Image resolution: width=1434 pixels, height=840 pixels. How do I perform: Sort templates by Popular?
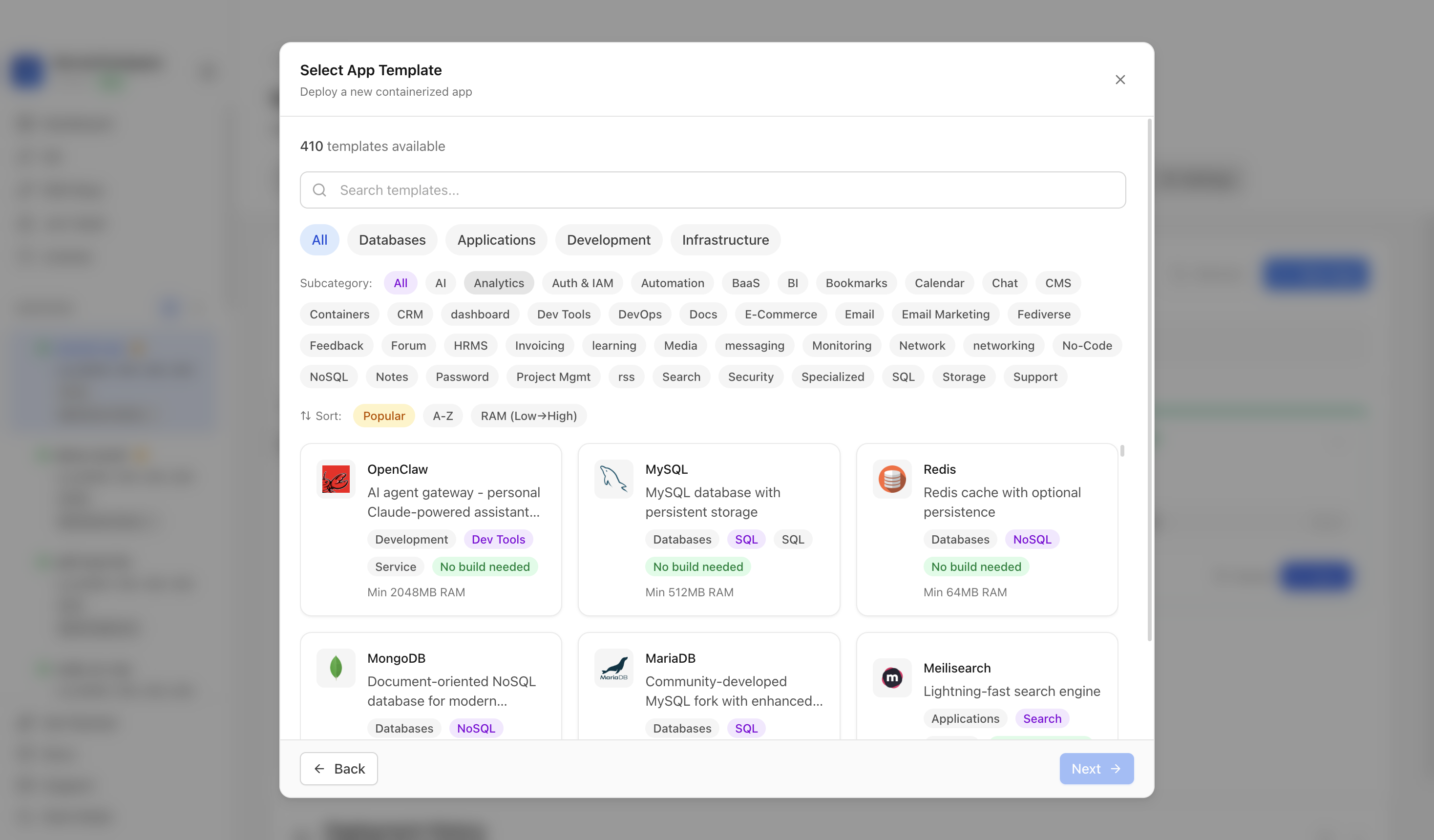[383, 416]
